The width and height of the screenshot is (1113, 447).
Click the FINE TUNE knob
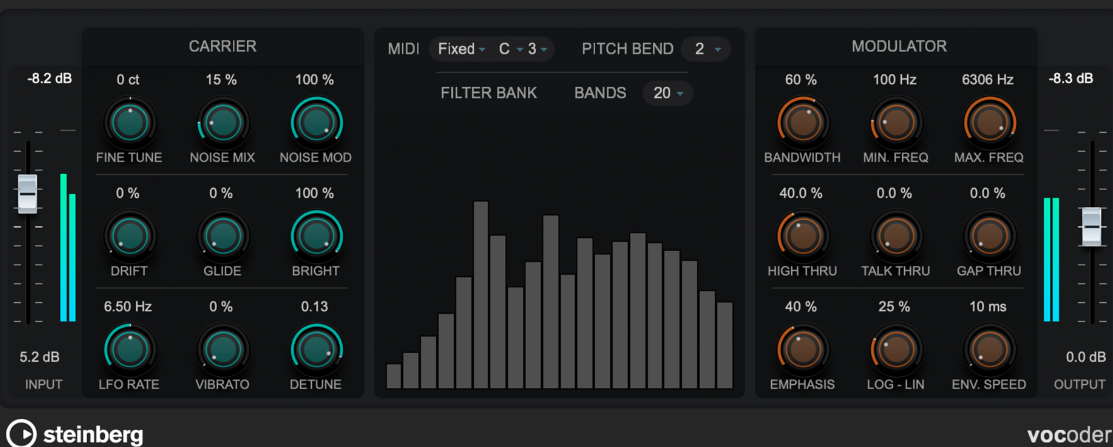pos(130,122)
